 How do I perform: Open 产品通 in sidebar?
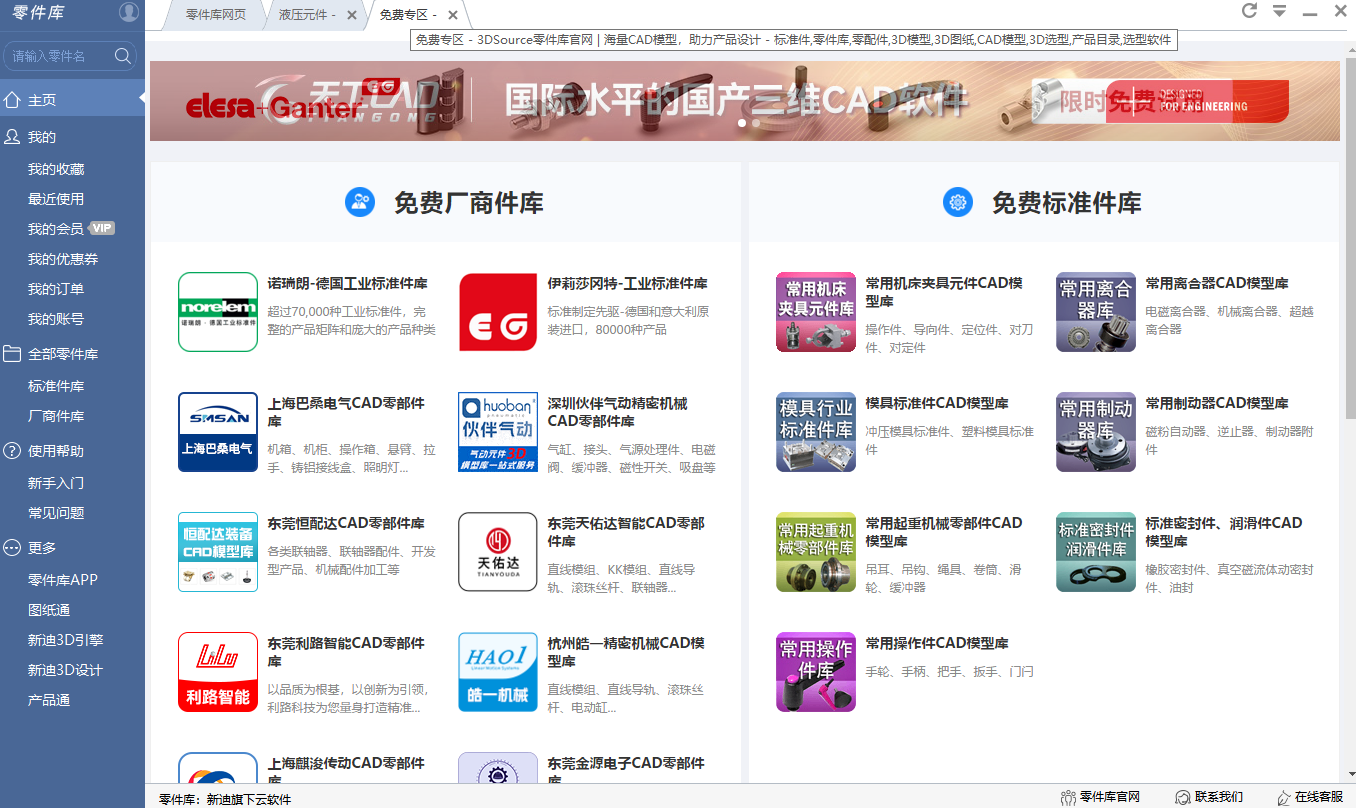tap(49, 700)
